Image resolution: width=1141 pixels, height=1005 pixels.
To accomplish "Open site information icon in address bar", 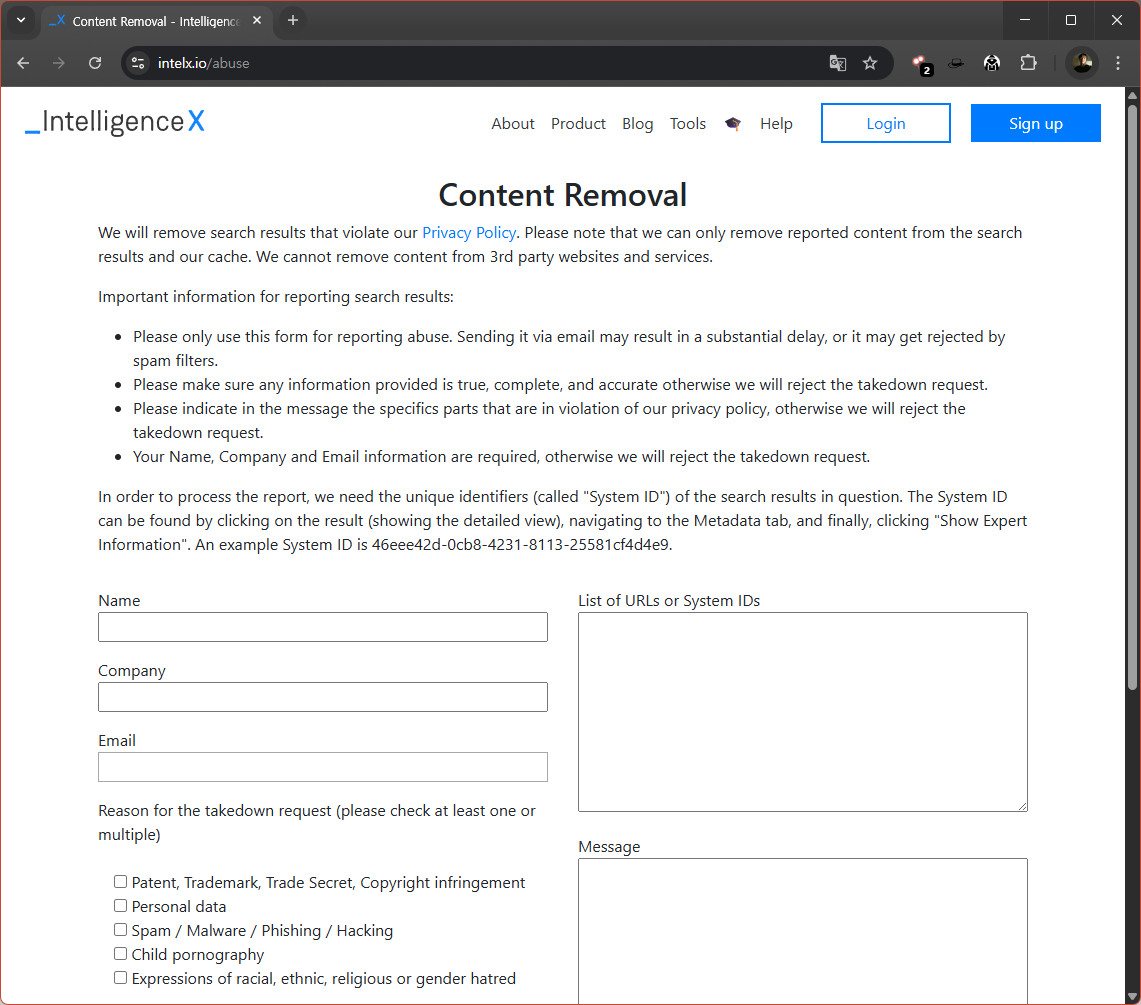I will 138,63.
